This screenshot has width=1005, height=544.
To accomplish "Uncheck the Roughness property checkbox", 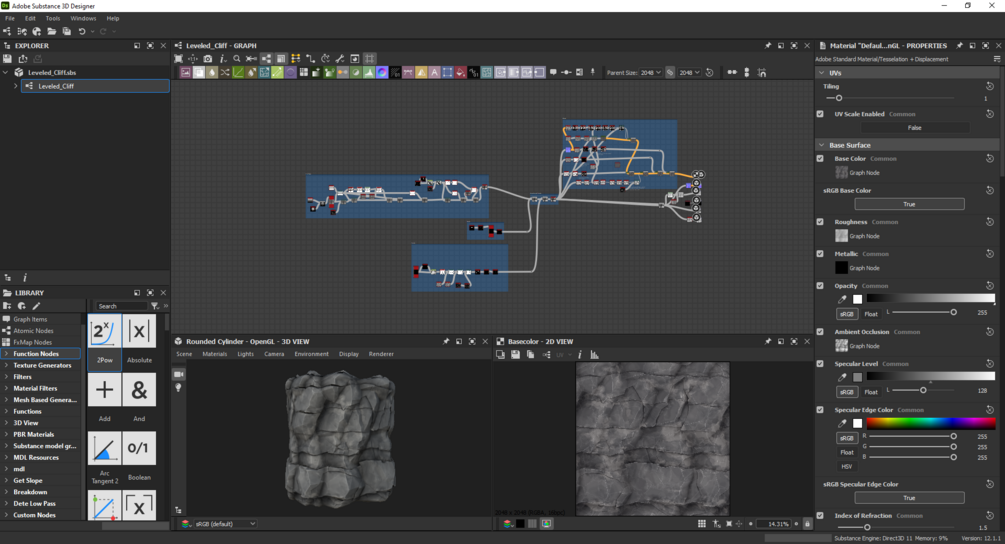I will pyautogui.click(x=821, y=222).
